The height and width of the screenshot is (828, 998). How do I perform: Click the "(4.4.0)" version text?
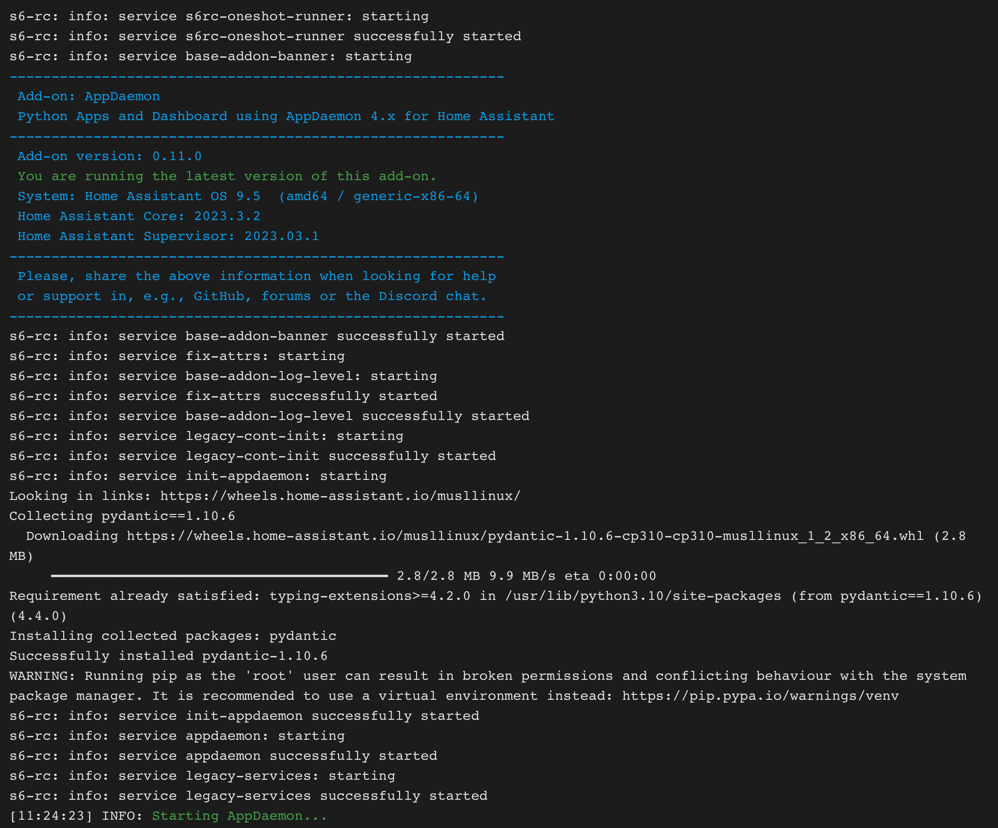(38, 616)
